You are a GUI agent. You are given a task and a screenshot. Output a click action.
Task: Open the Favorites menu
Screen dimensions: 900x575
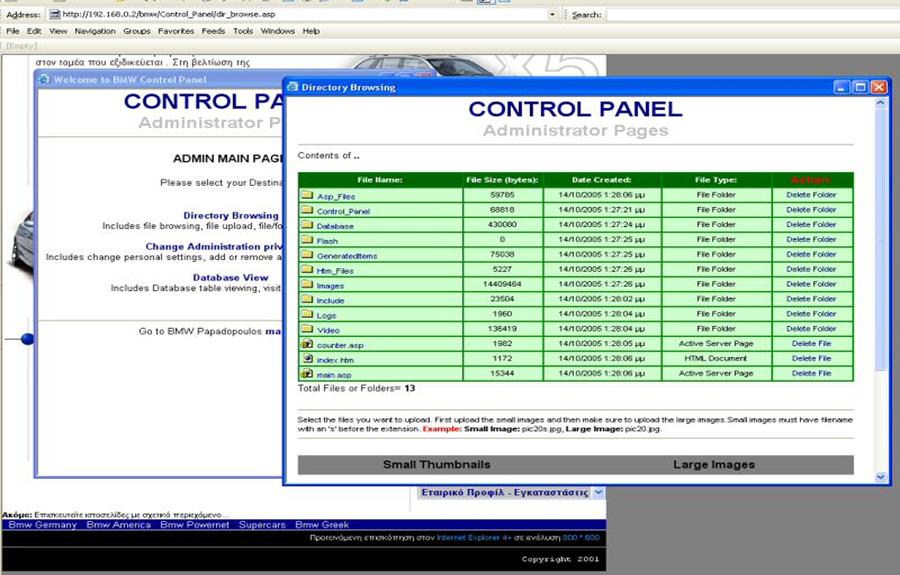pos(176,31)
